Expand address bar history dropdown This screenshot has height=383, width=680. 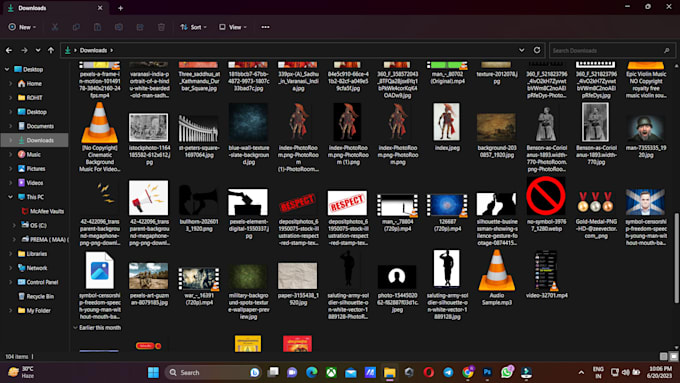coord(521,50)
